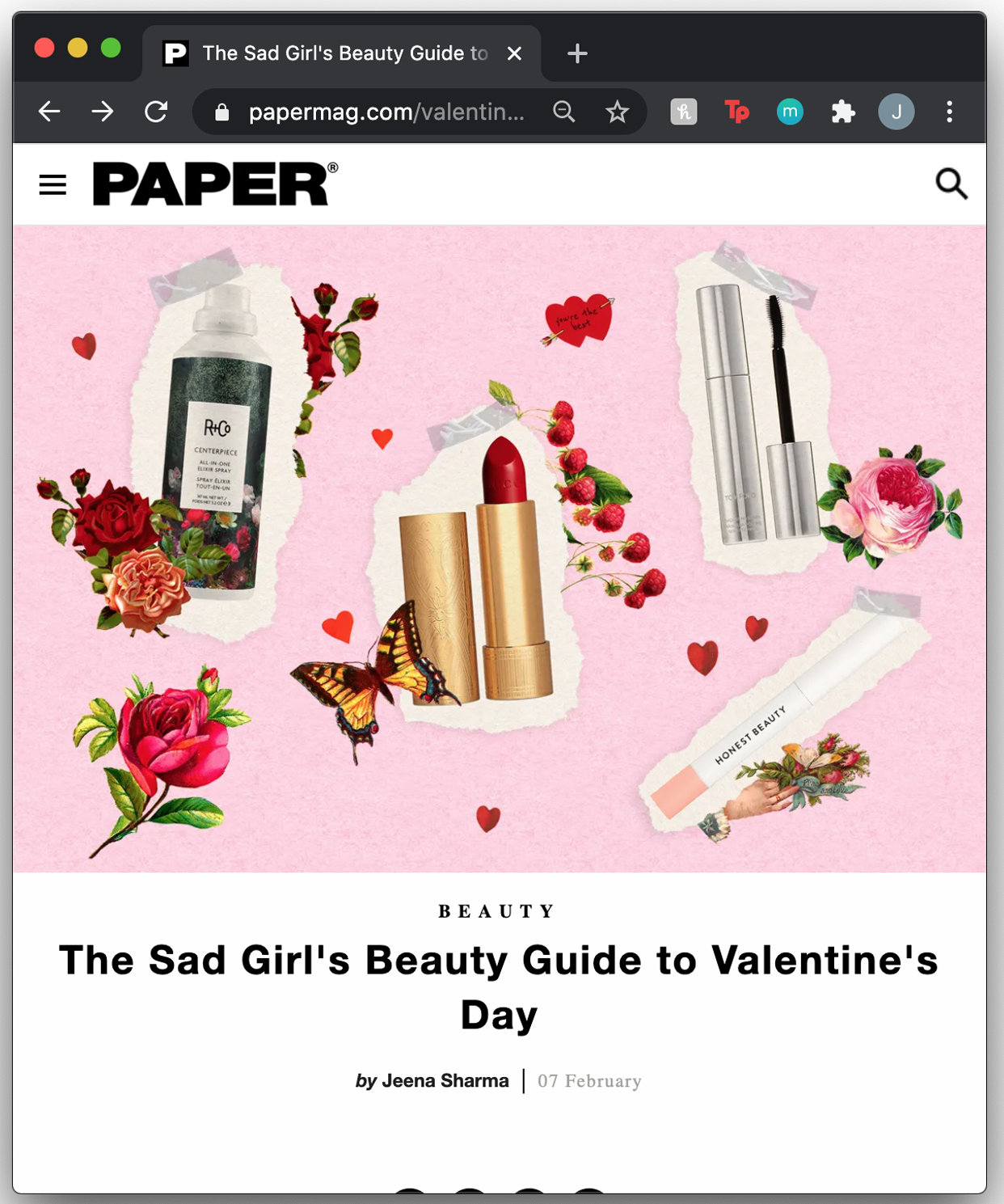Reload the page with refresh icon
The width and height of the screenshot is (1004, 1204).
click(x=156, y=112)
